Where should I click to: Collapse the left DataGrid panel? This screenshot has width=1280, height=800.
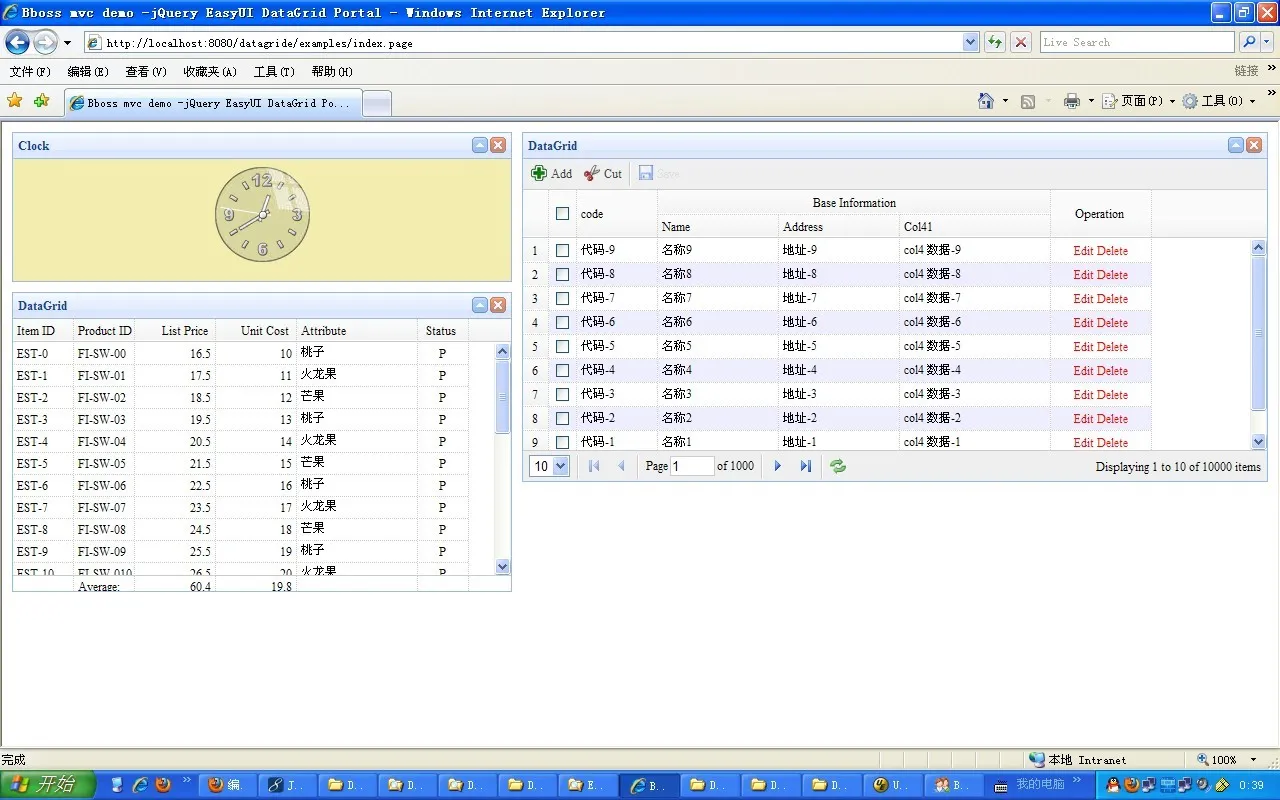[x=480, y=305]
